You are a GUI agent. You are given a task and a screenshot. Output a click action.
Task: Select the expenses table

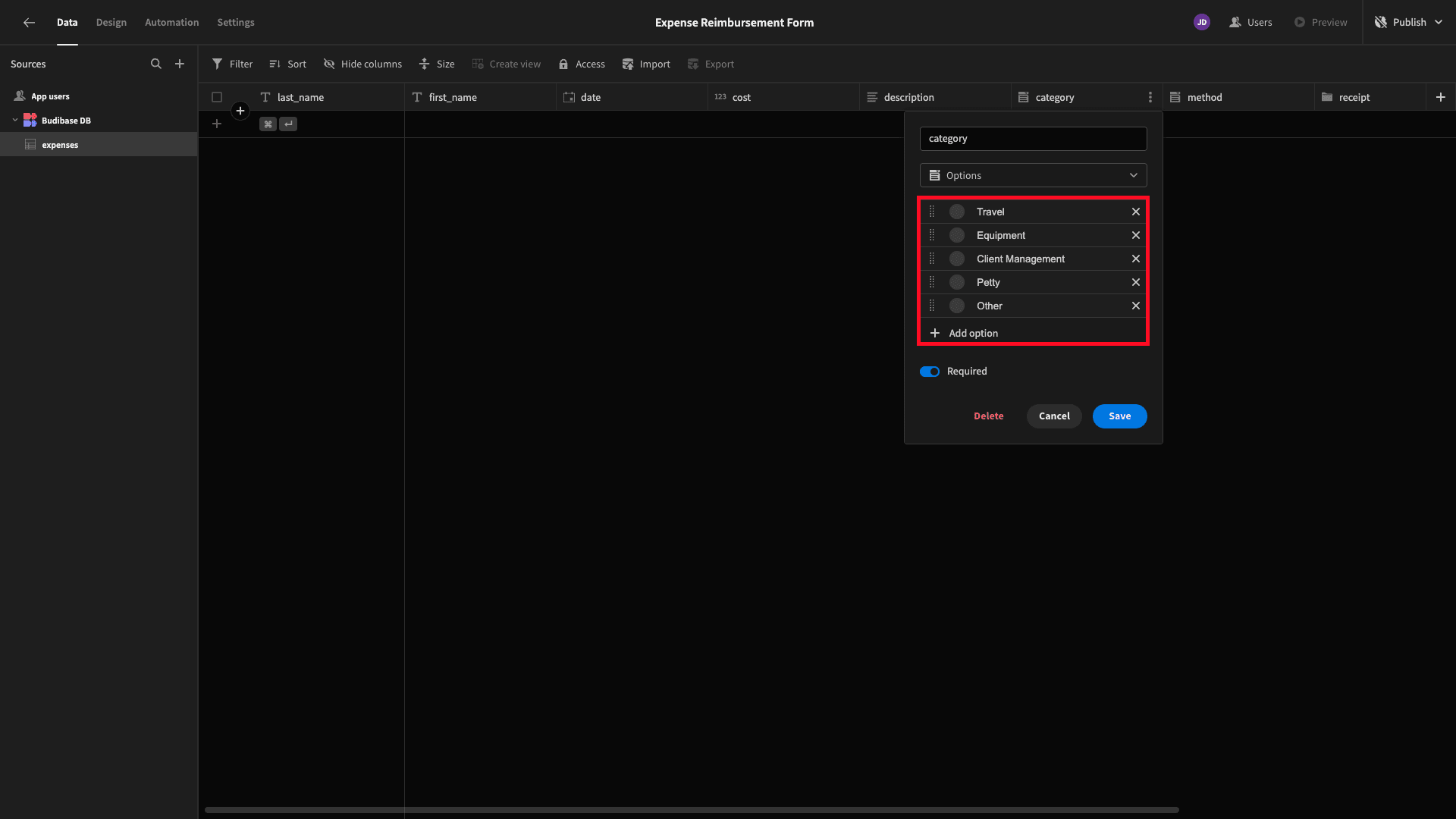click(x=99, y=144)
